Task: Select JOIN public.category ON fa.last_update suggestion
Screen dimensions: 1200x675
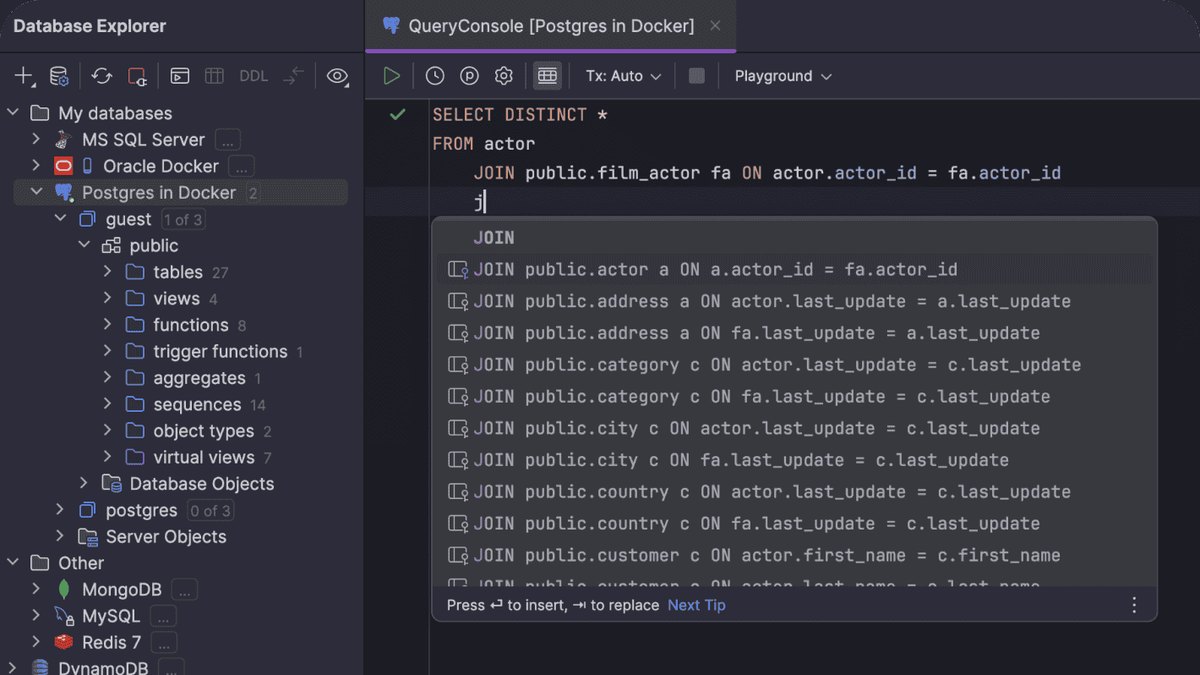Action: (794, 397)
